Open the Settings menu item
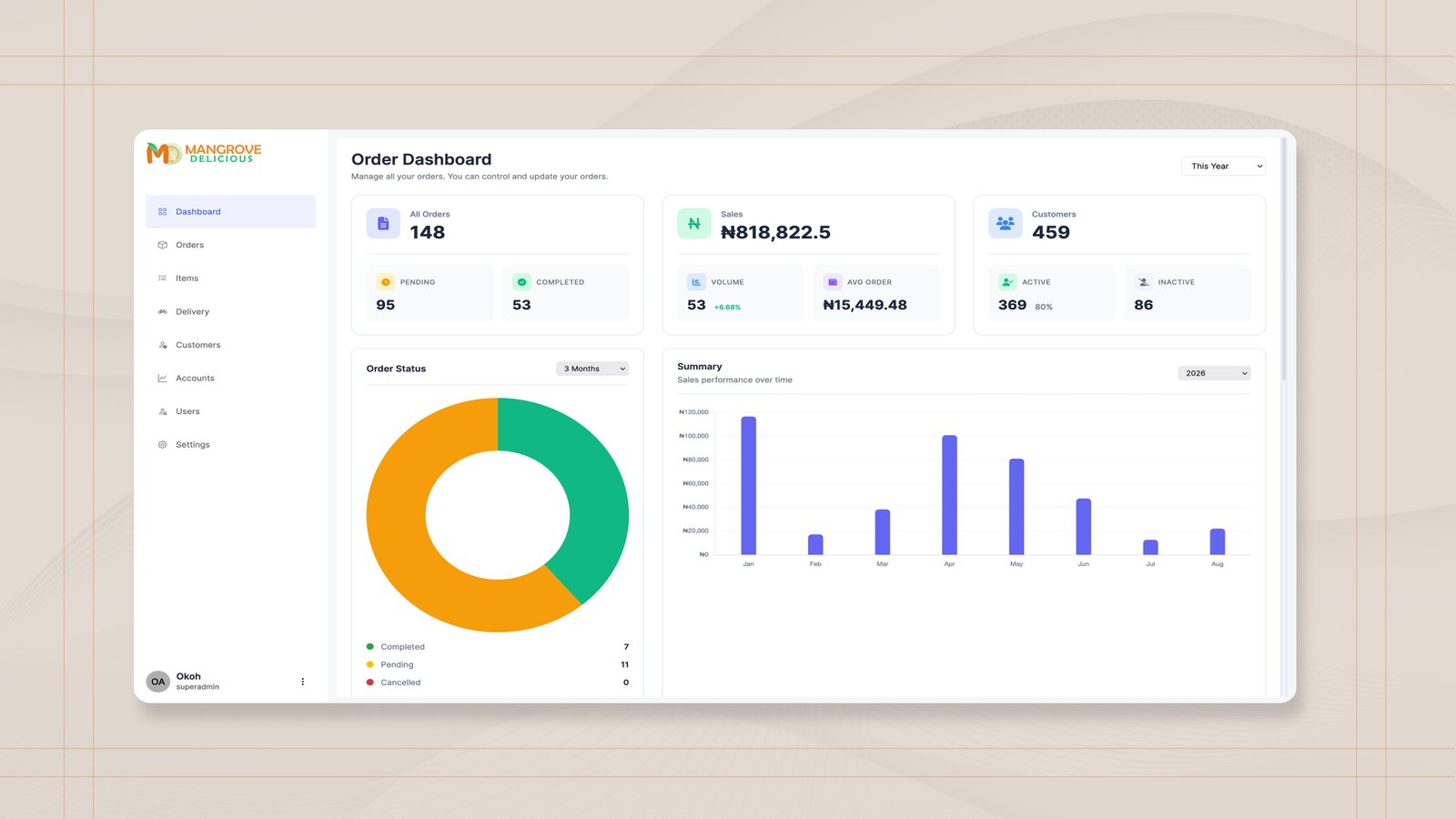 pos(230,445)
